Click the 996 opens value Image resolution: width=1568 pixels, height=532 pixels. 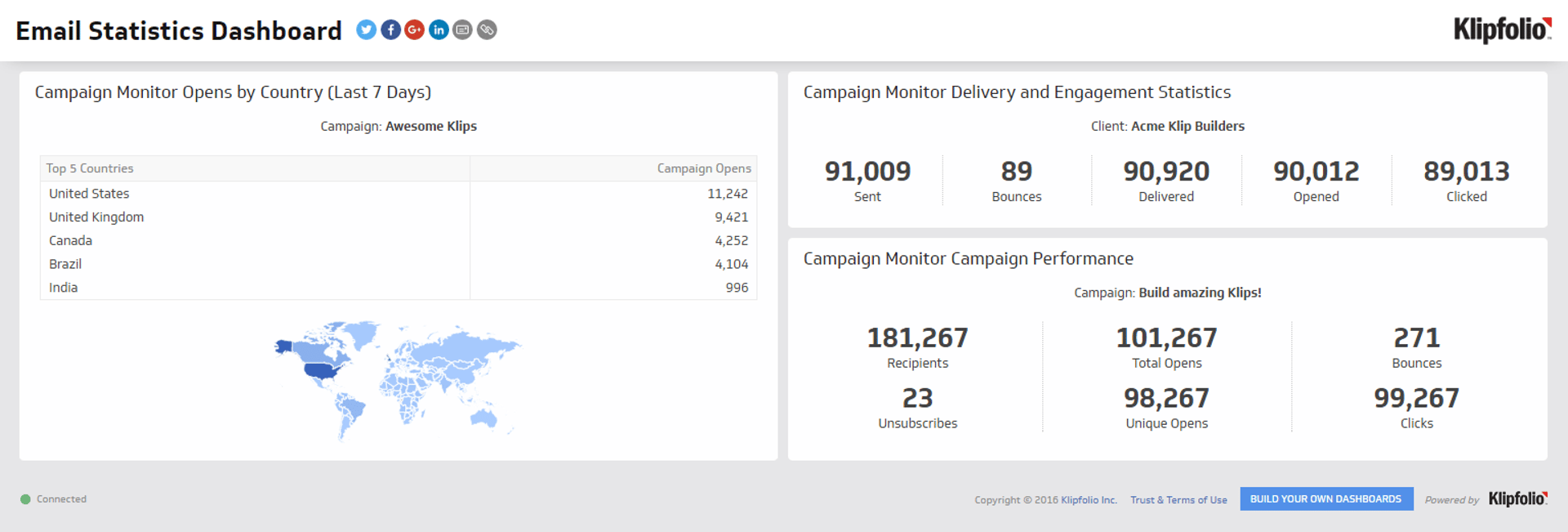coord(737,288)
